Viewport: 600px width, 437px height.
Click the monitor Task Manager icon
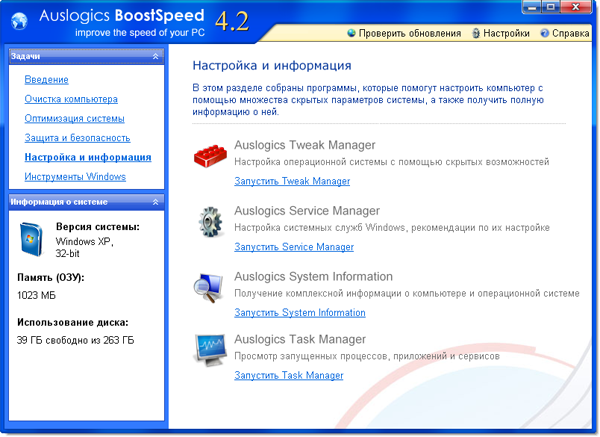coord(210,350)
